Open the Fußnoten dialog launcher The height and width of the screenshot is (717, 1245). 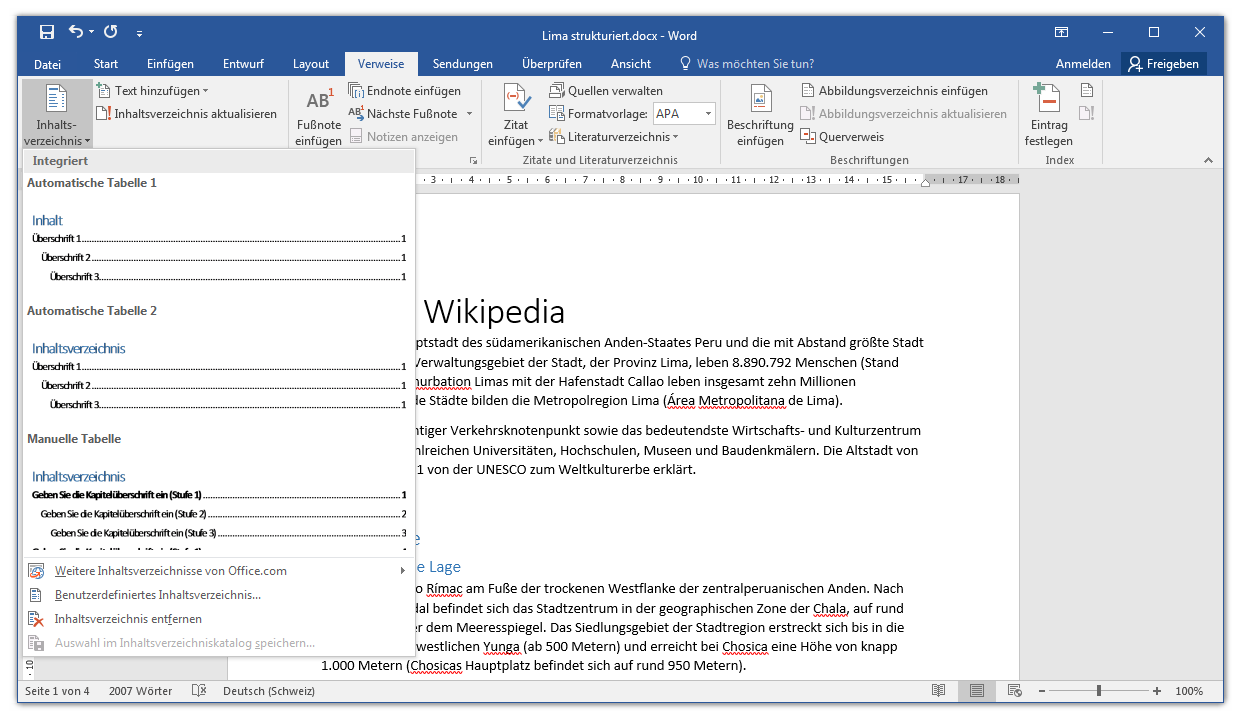point(473,160)
